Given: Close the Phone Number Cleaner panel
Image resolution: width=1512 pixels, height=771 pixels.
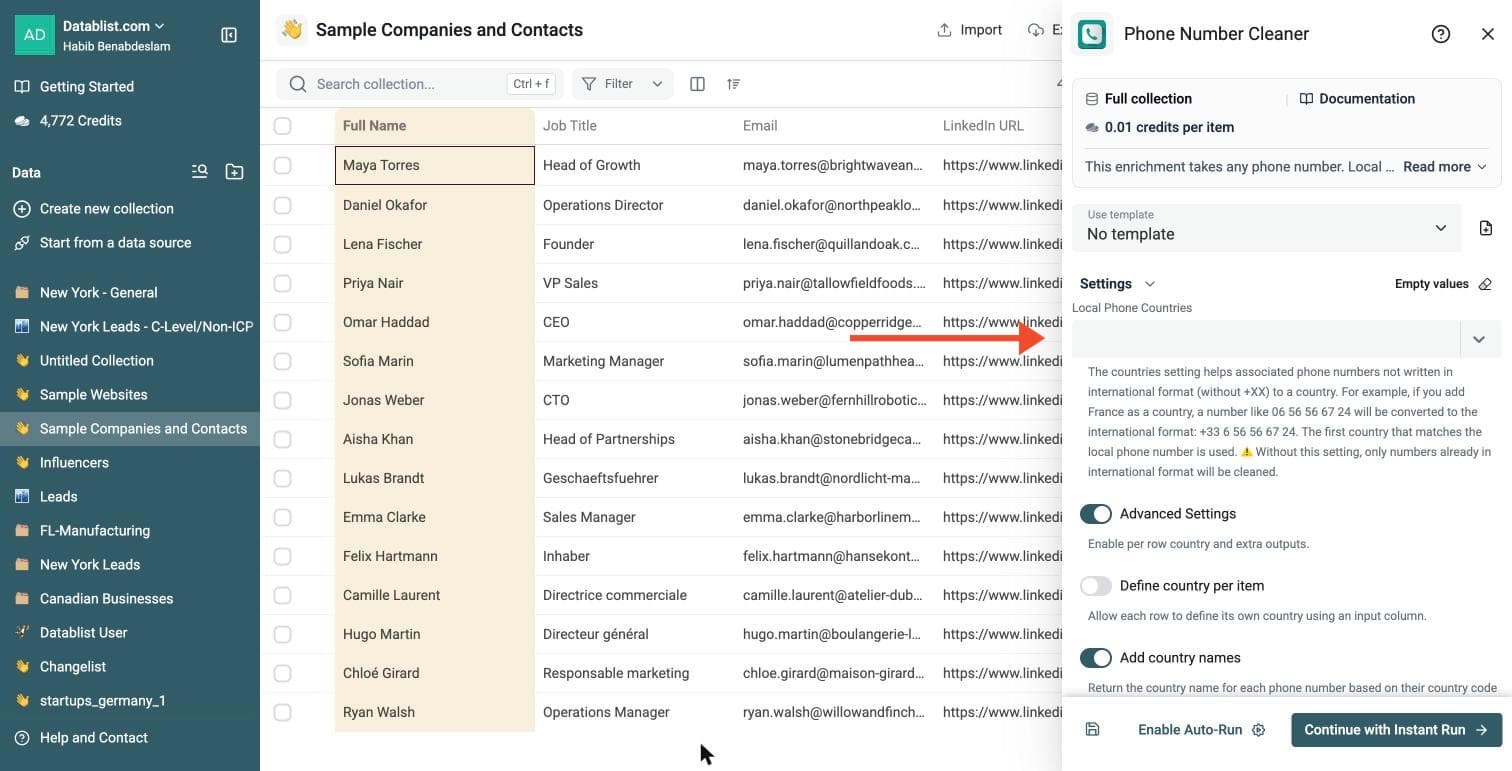Looking at the screenshot, I should point(1488,34).
